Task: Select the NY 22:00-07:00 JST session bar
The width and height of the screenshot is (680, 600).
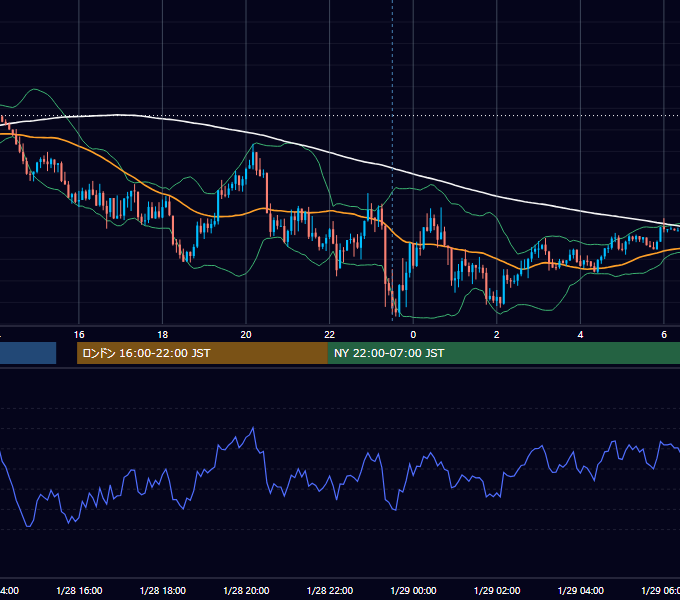Action: click(503, 353)
